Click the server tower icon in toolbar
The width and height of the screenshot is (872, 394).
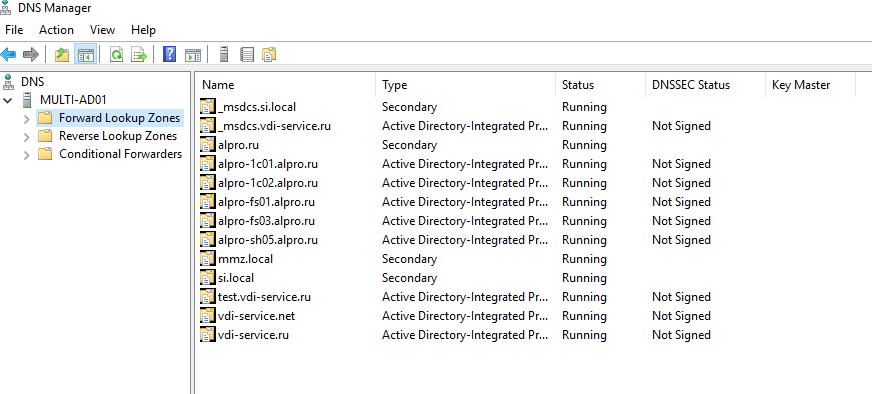[224, 55]
